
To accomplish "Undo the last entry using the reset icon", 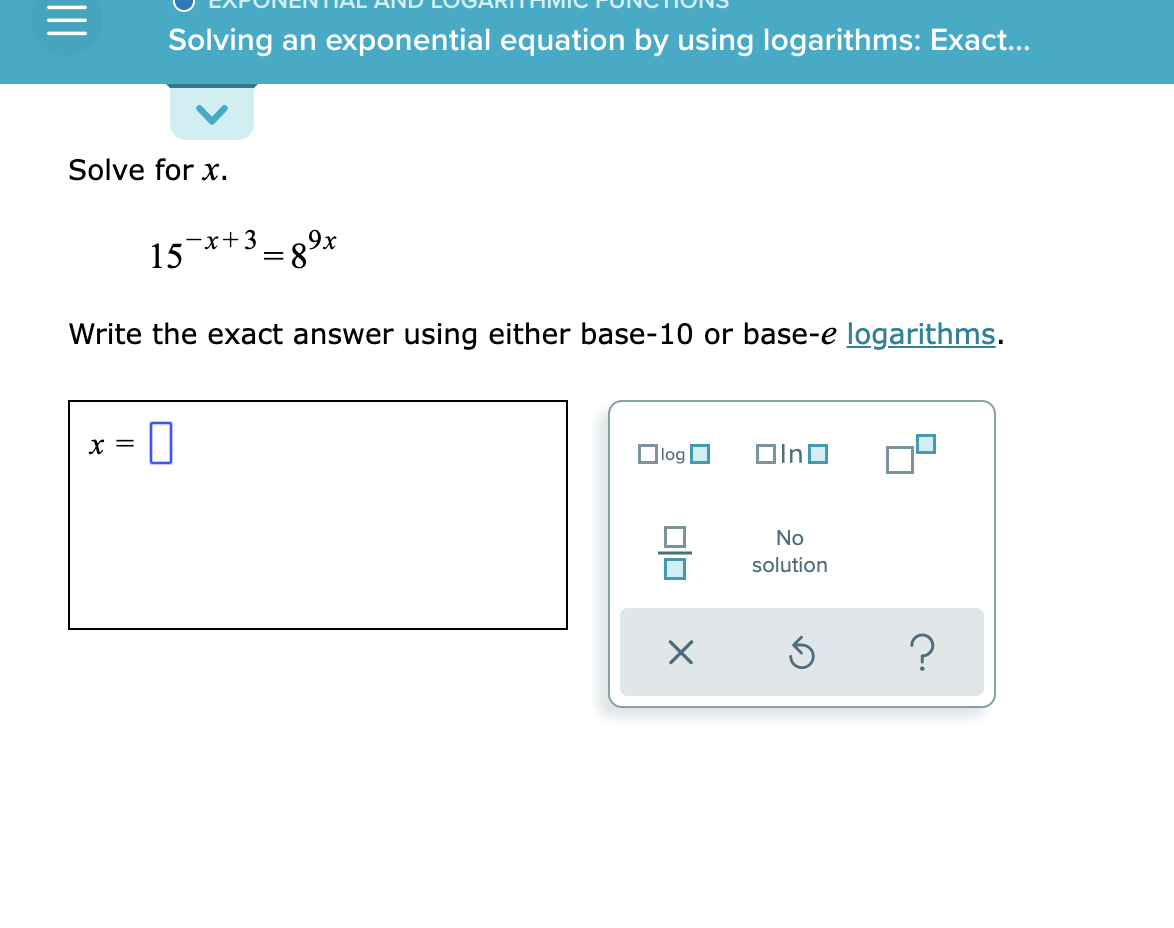I will [x=802, y=652].
